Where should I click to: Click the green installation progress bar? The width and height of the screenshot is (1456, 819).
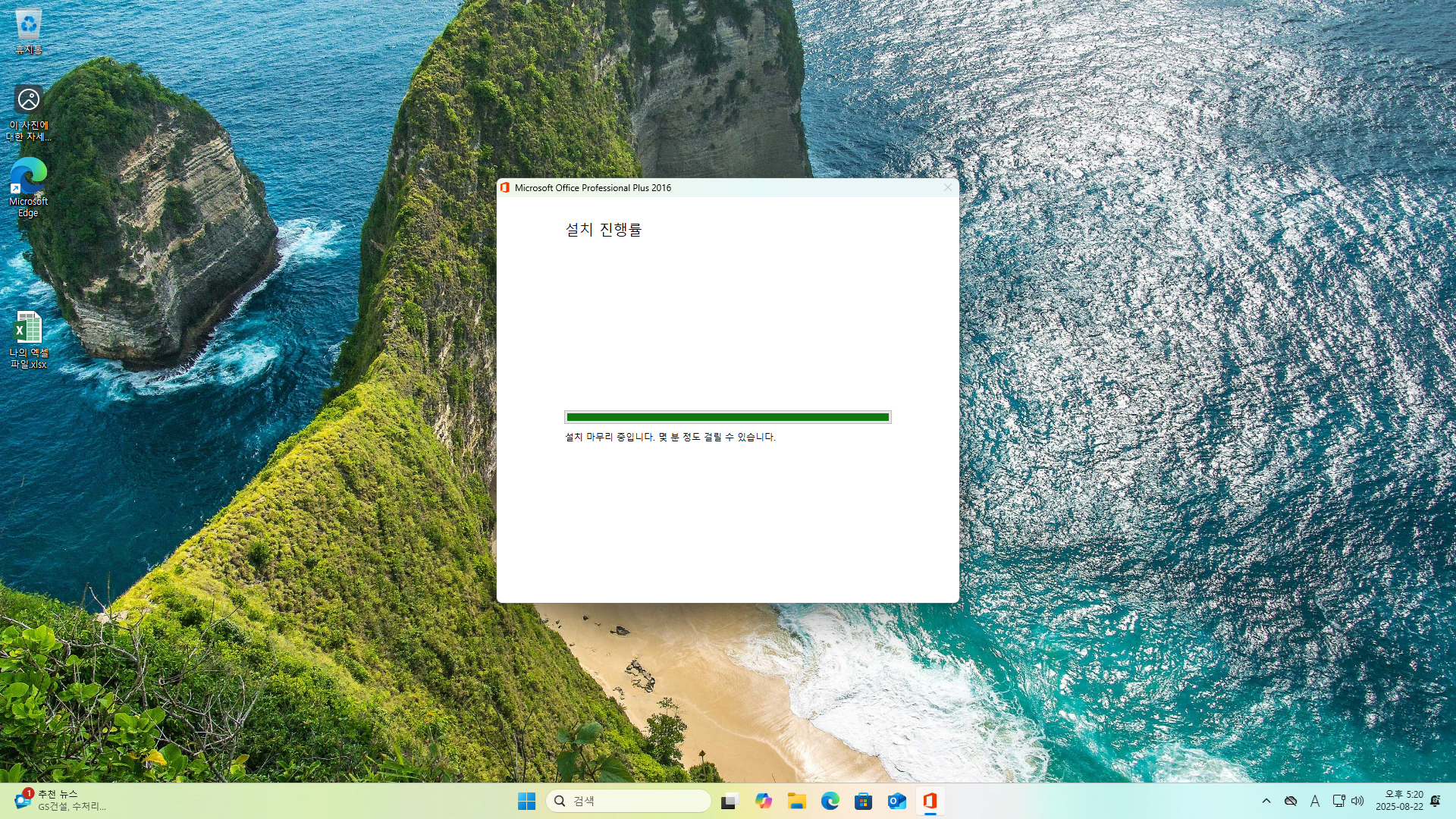point(727,417)
